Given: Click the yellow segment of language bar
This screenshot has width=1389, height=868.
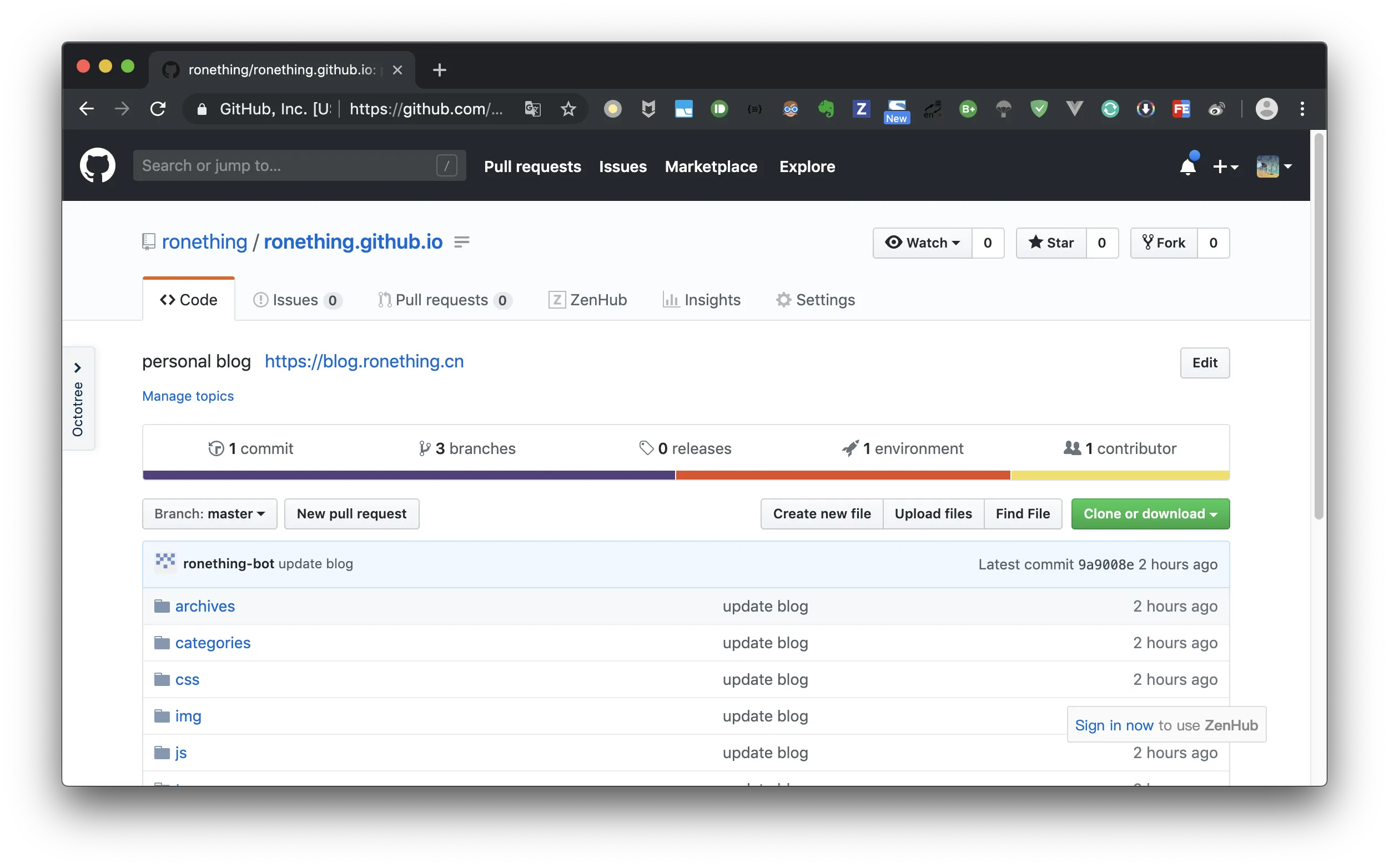Looking at the screenshot, I should pyautogui.click(x=1120, y=475).
